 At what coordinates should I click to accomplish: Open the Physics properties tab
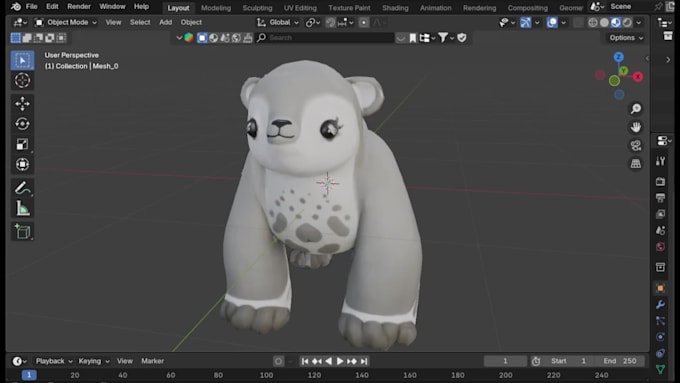tap(660, 337)
